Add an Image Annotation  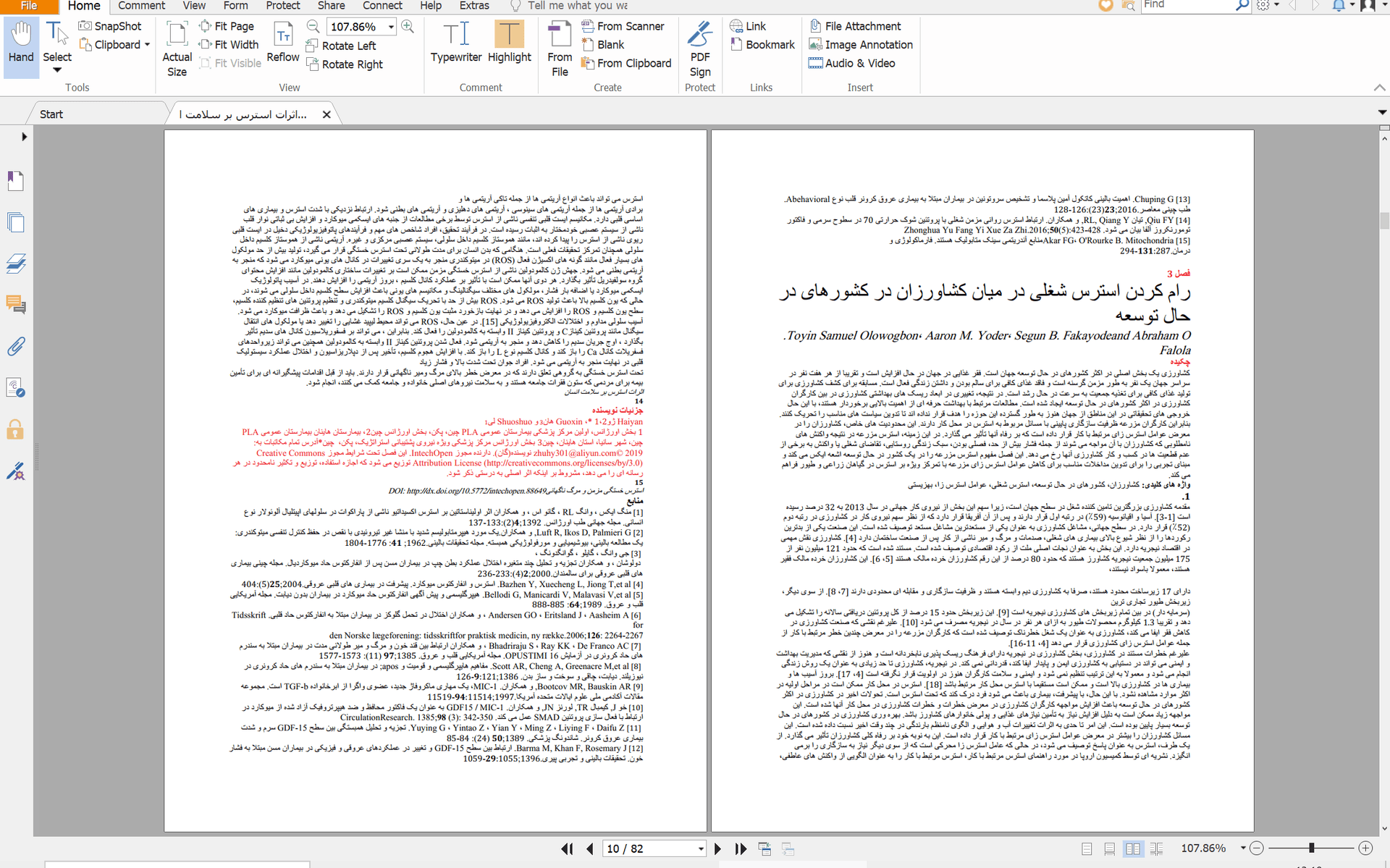click(x=861, y=45)
